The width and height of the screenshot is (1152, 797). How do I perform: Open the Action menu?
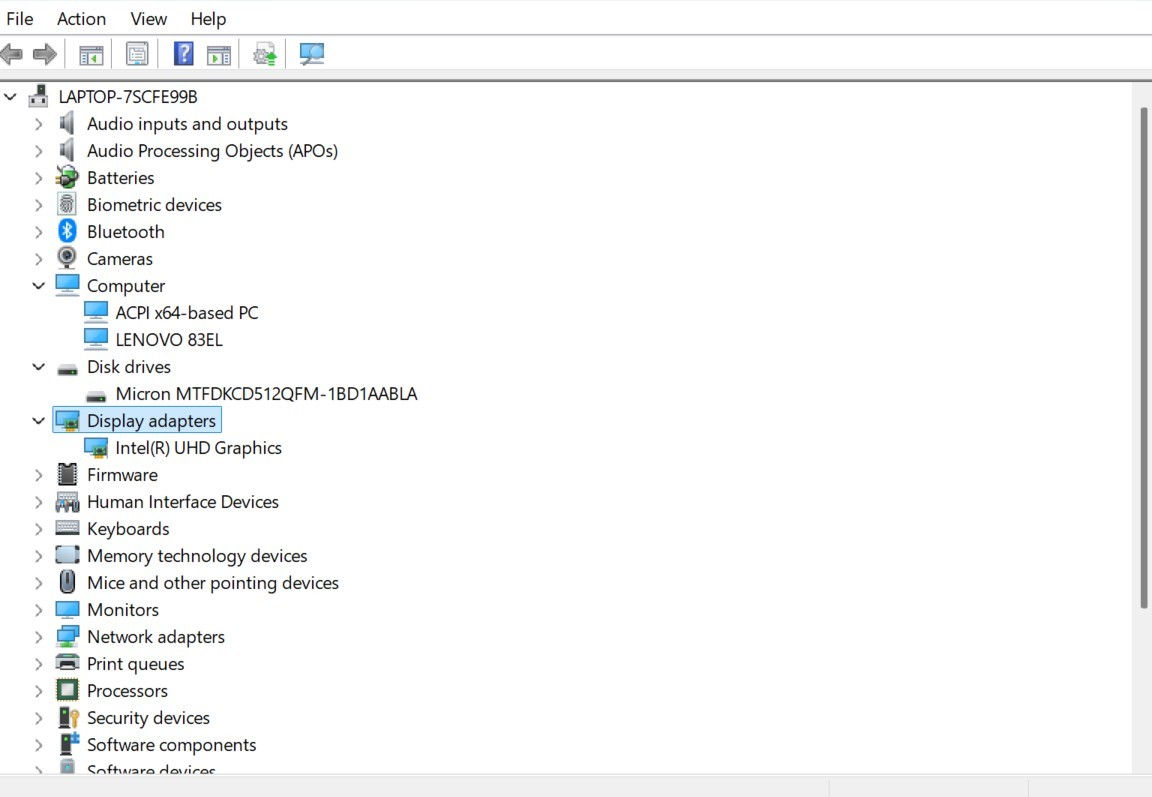coord(81,19)
